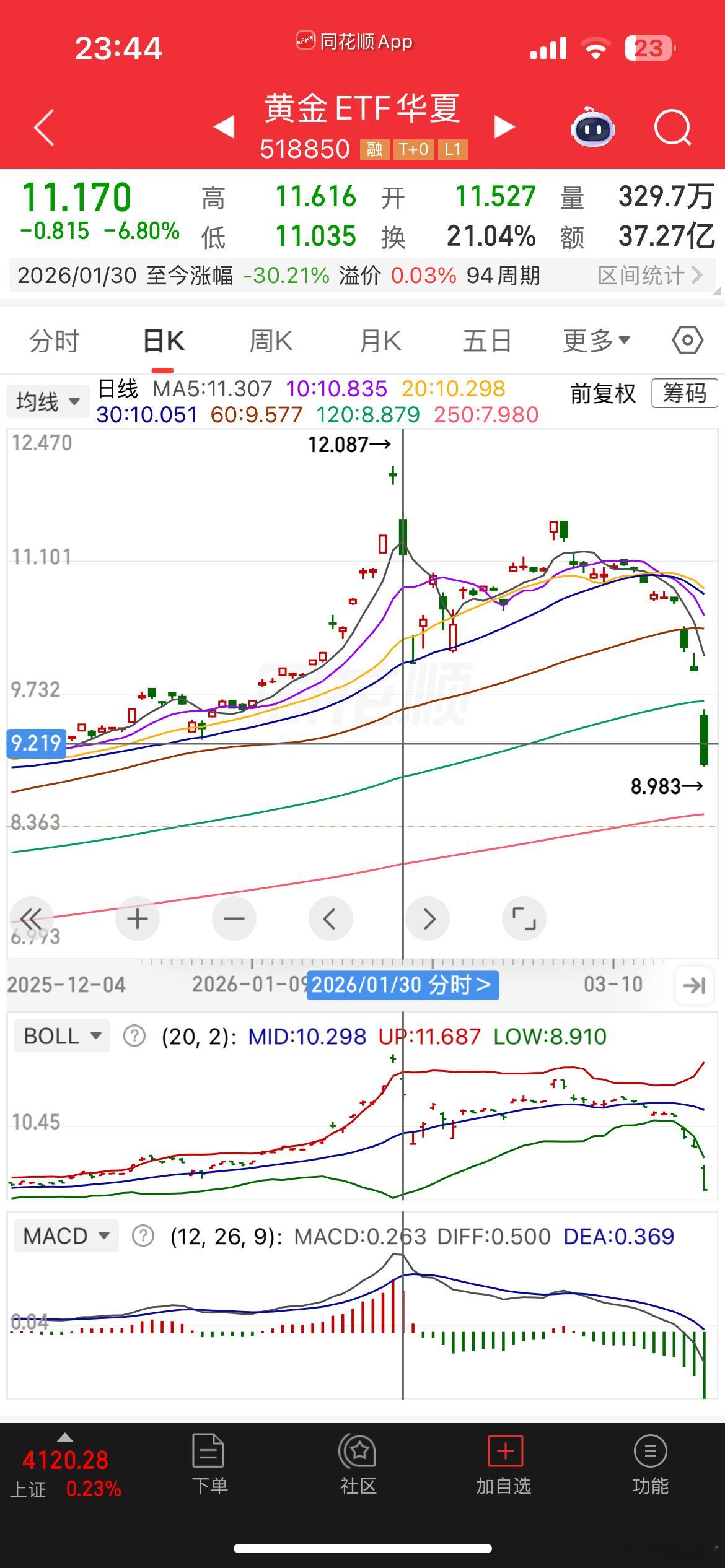Open search with the magnifier icon
The image size is (725, 1568).
click(x=673, y=128)
